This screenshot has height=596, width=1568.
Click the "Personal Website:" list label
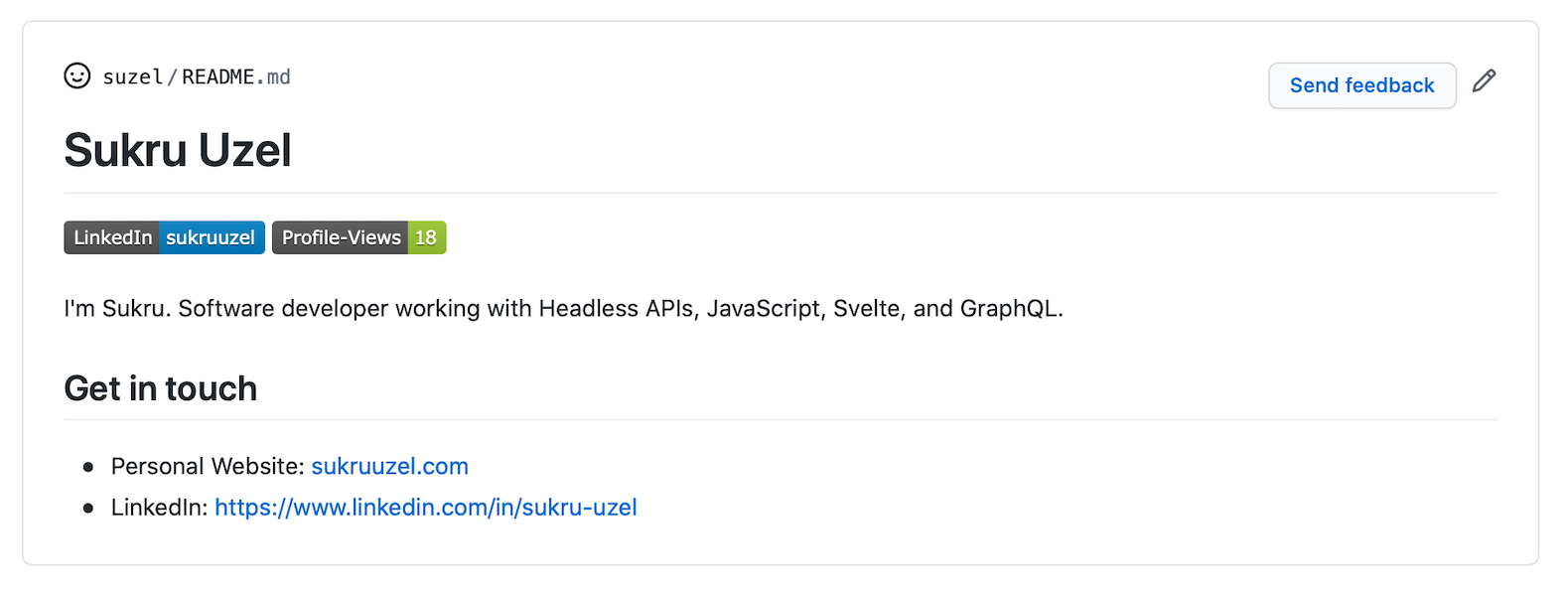coord(208,467)
